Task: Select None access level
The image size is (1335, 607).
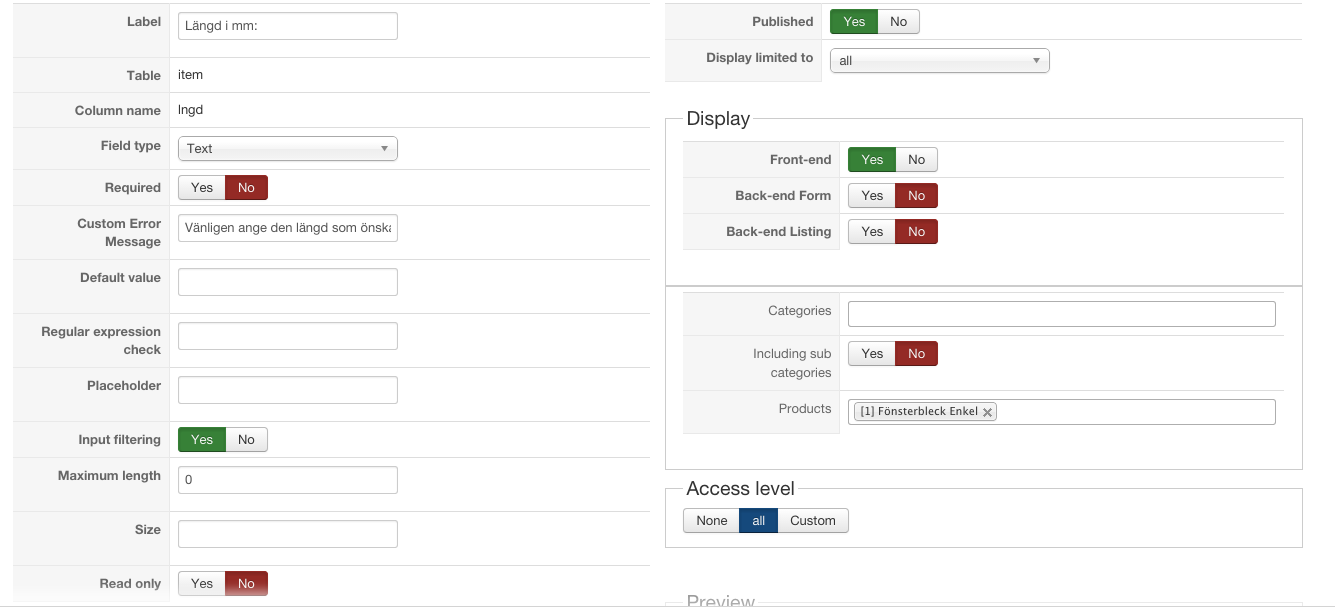Action: 711,521
